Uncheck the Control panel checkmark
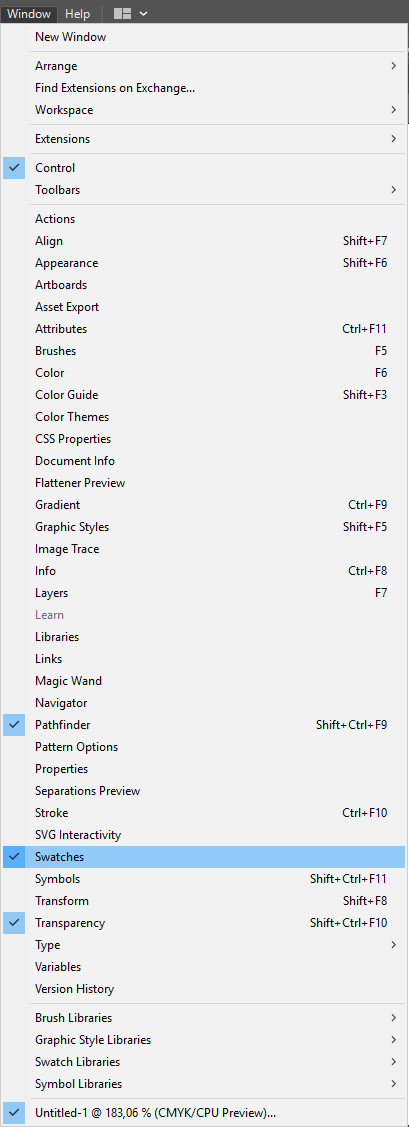409x1127 pixels. point(14,168)
